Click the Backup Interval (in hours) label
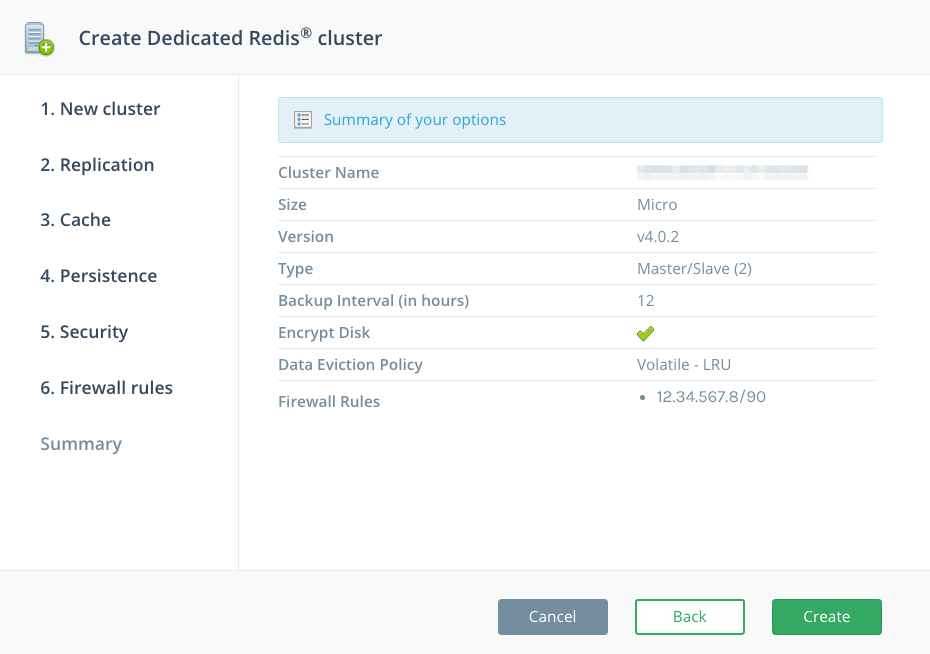The image size is (930, 654). (x=374, y=301)
